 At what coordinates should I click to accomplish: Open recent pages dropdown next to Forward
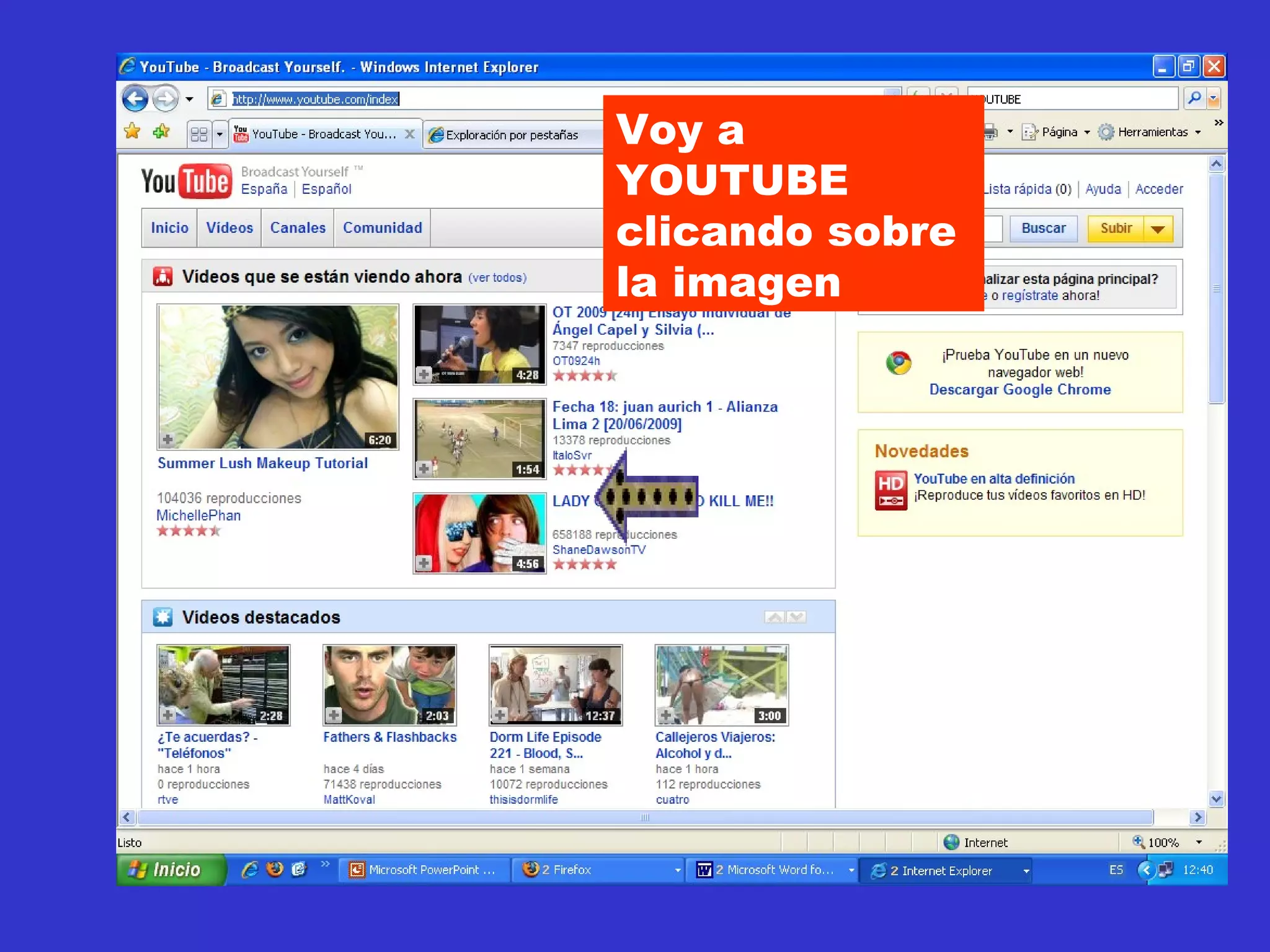(x=189, y=99)
